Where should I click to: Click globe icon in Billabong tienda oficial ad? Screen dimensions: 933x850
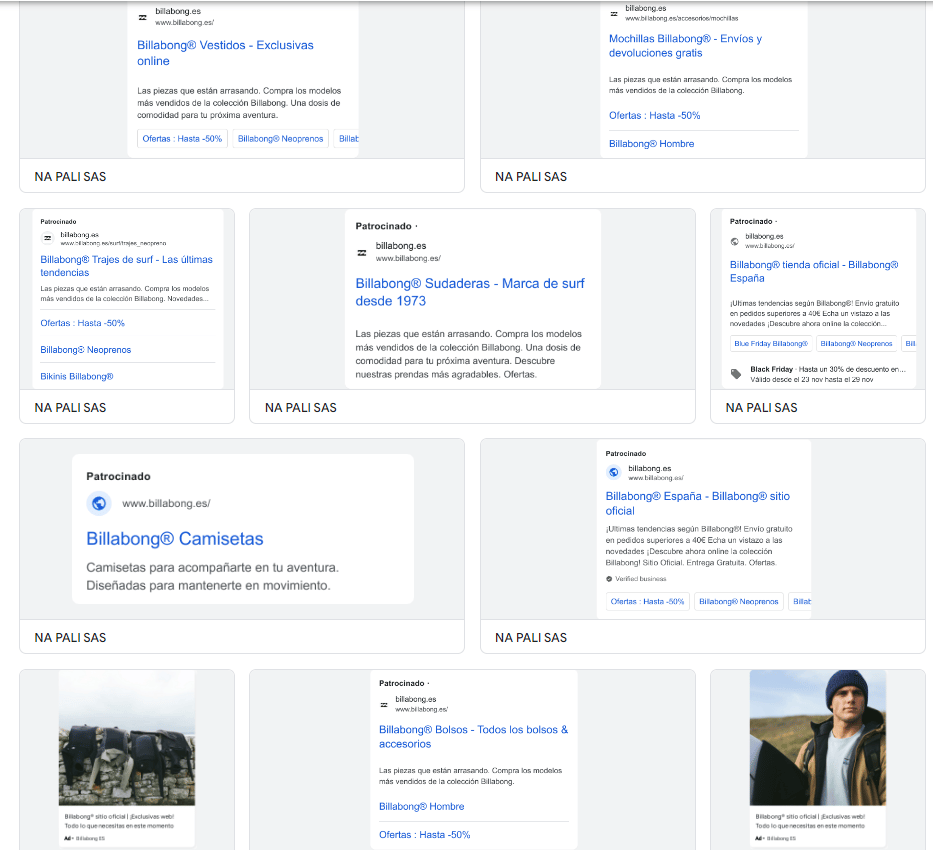point(735,241)
